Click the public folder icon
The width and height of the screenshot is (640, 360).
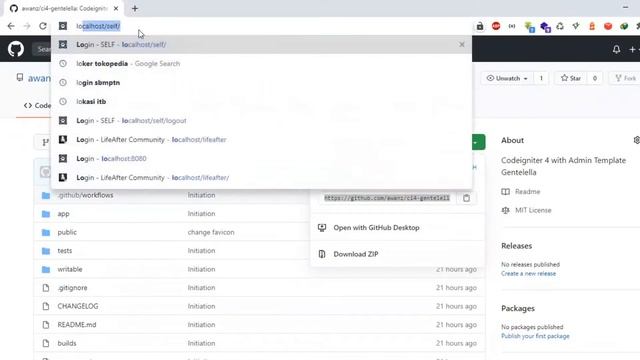(x=46, y=232)
